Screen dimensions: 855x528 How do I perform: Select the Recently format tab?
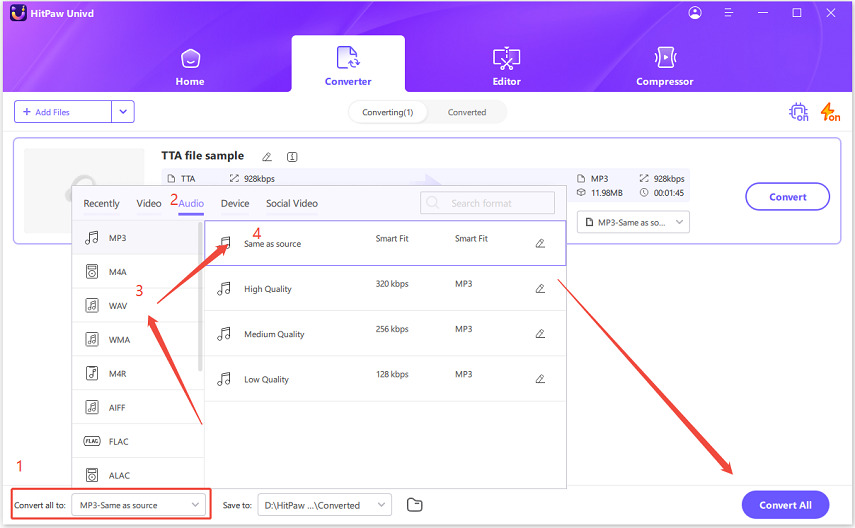101,203
